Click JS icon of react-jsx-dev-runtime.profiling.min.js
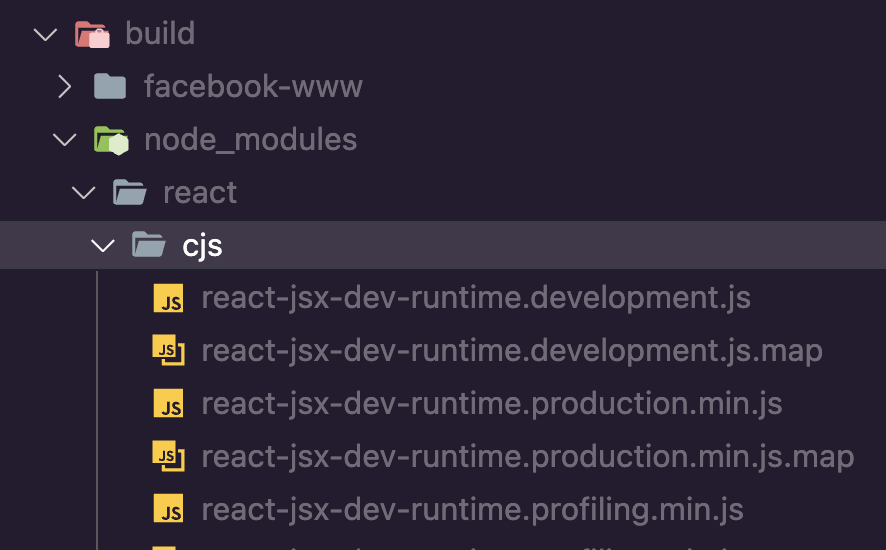The height and width of the screenshot is (550, 886). click(x=168, y=509)
